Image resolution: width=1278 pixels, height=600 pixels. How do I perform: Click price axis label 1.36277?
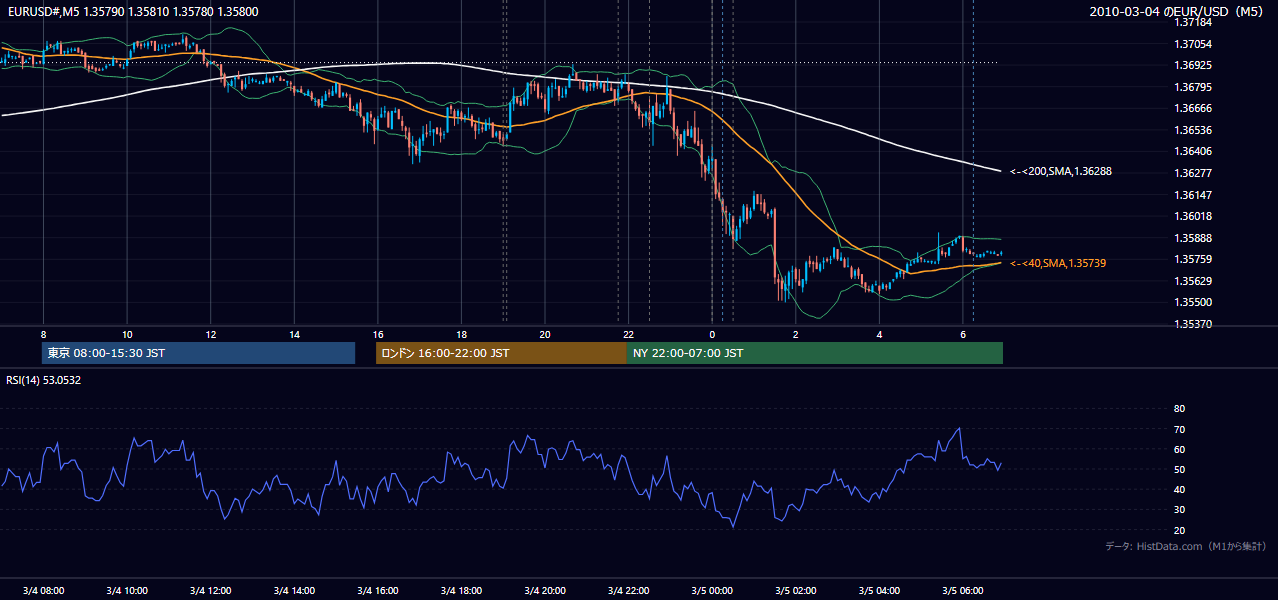pos(1193,173)
